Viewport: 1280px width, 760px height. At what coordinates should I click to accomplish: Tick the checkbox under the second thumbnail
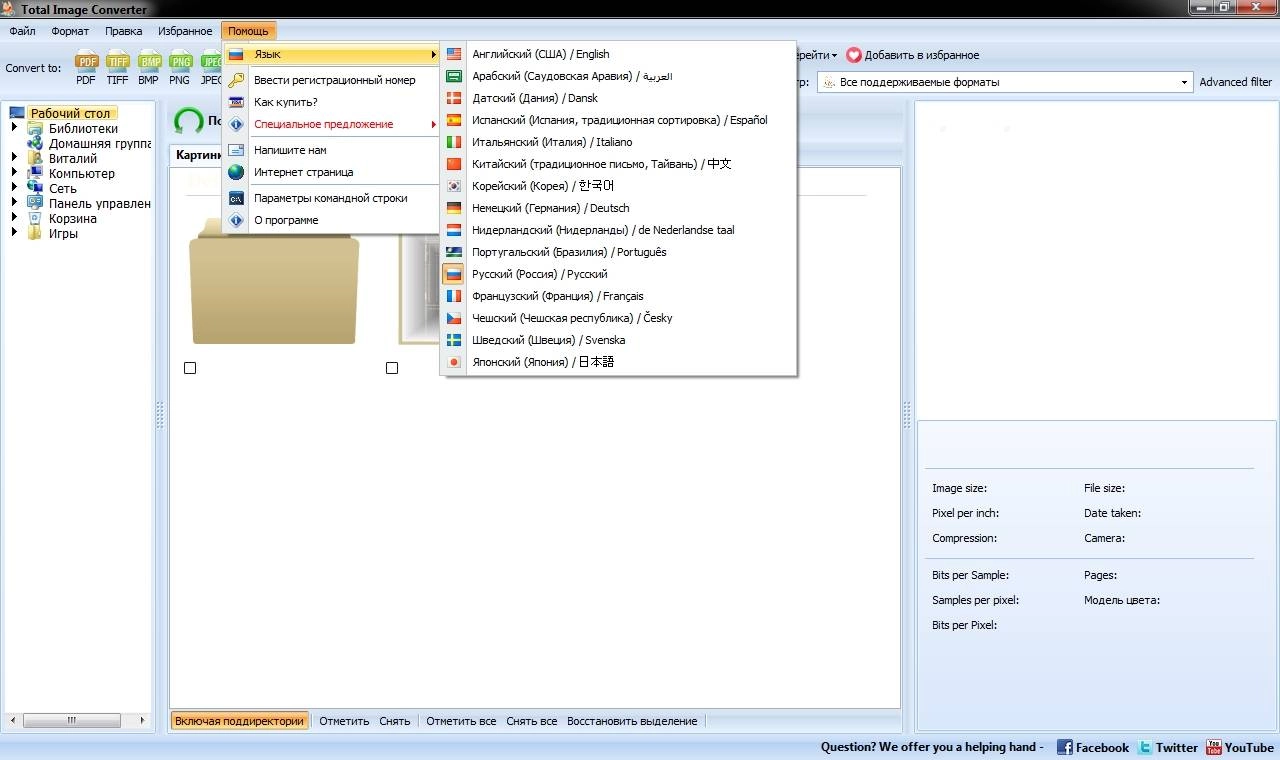pos(392,368)
